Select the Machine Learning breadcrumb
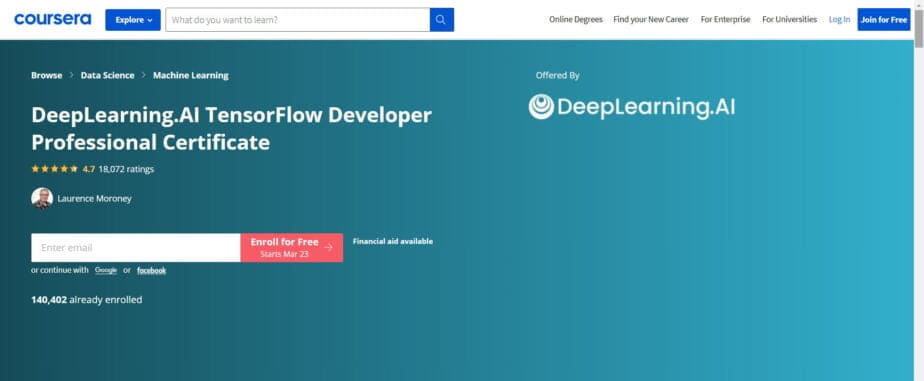This screenshot has height=381, width=924. coord(190,75)
